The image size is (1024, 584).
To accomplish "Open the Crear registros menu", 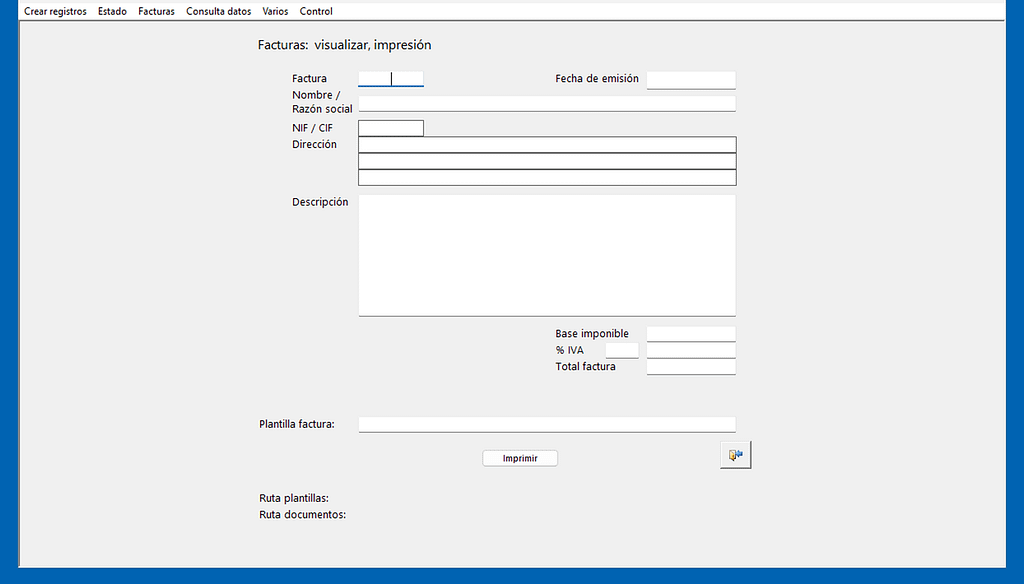I will point(55,11).
